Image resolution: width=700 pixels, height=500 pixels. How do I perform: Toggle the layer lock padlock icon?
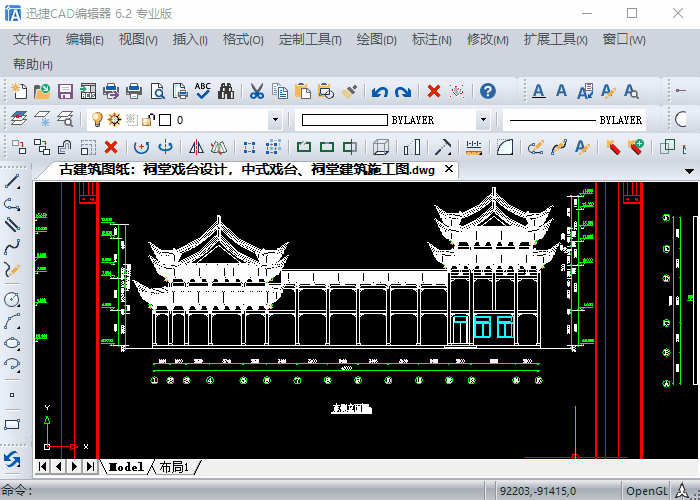point(147,120)
